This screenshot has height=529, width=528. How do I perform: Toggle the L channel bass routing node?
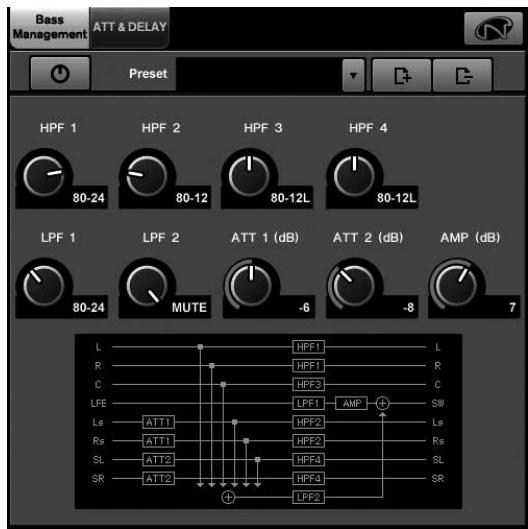pyautogui.click(x=200, y=347)
